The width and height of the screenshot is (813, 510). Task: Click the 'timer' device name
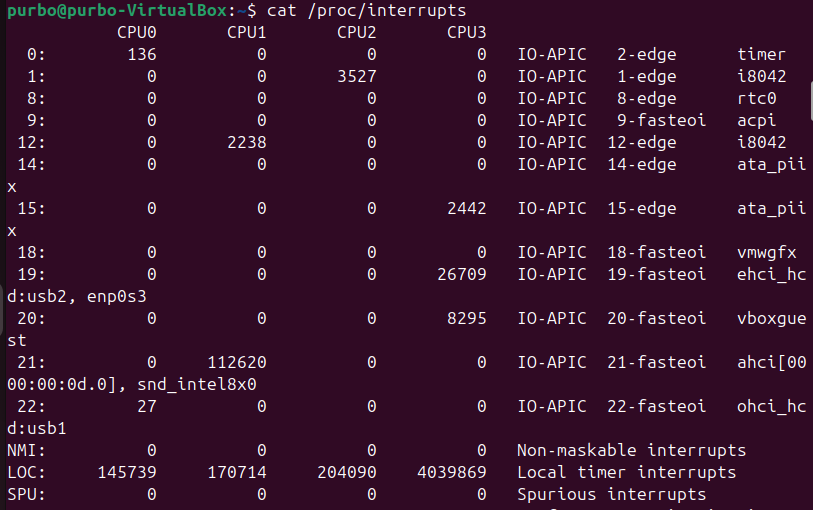coord(761,54)
